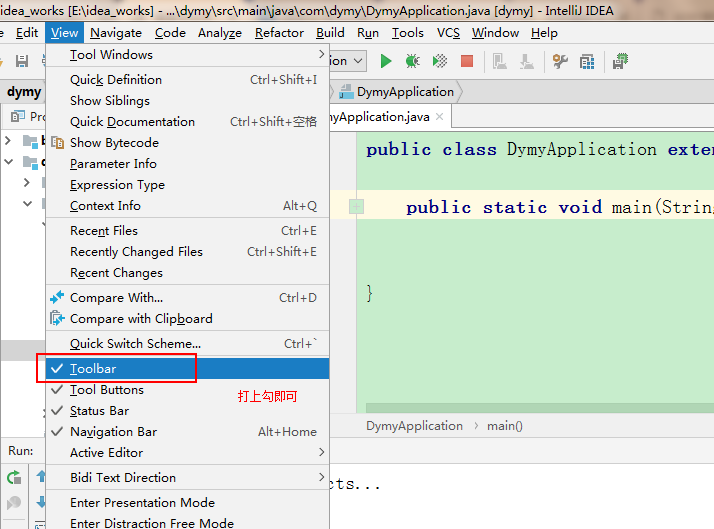Select Recent Files menu item

(x=188, y=231)
